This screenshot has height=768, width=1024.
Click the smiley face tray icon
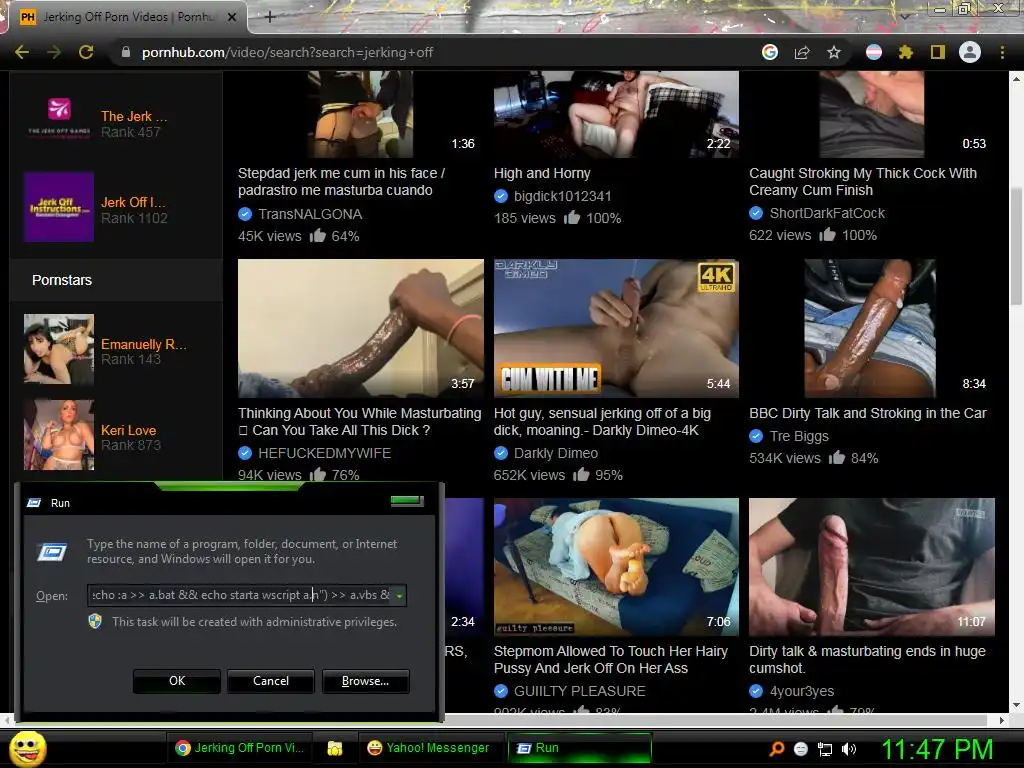(x=801, y=749)
